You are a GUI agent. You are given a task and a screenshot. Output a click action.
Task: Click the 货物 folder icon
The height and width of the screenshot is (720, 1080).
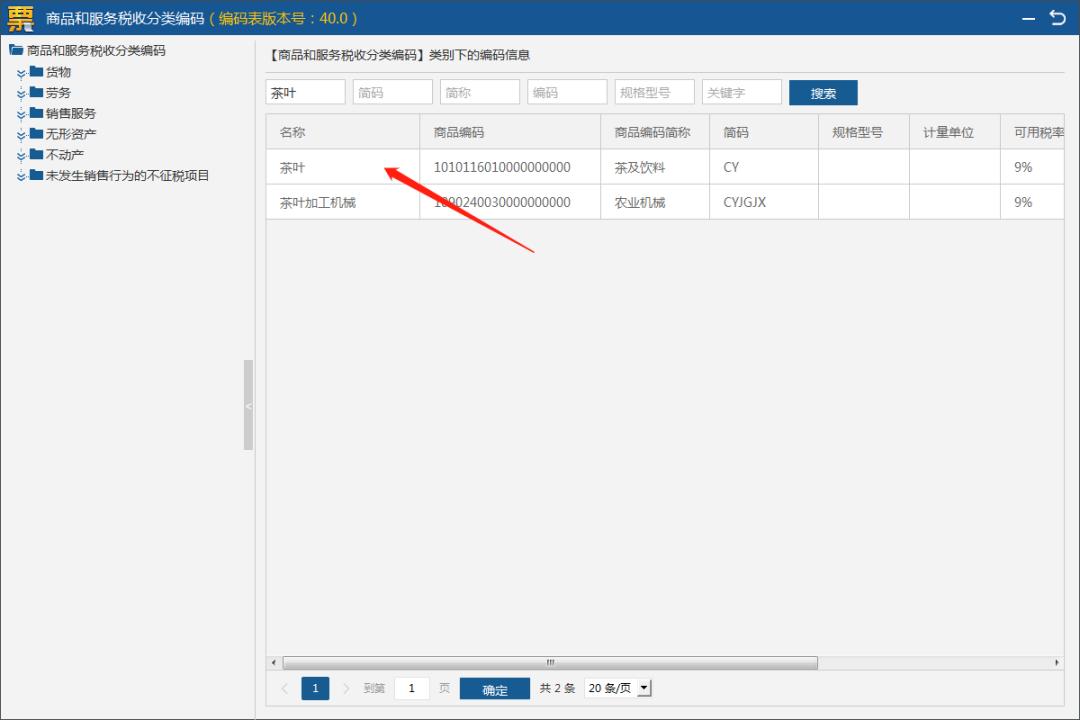click(38, 71)
